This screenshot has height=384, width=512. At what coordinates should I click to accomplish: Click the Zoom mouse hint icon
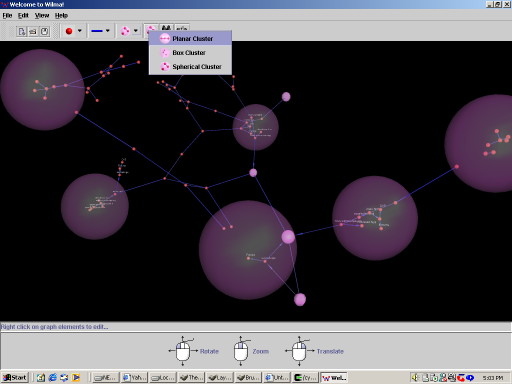point(241,351)
